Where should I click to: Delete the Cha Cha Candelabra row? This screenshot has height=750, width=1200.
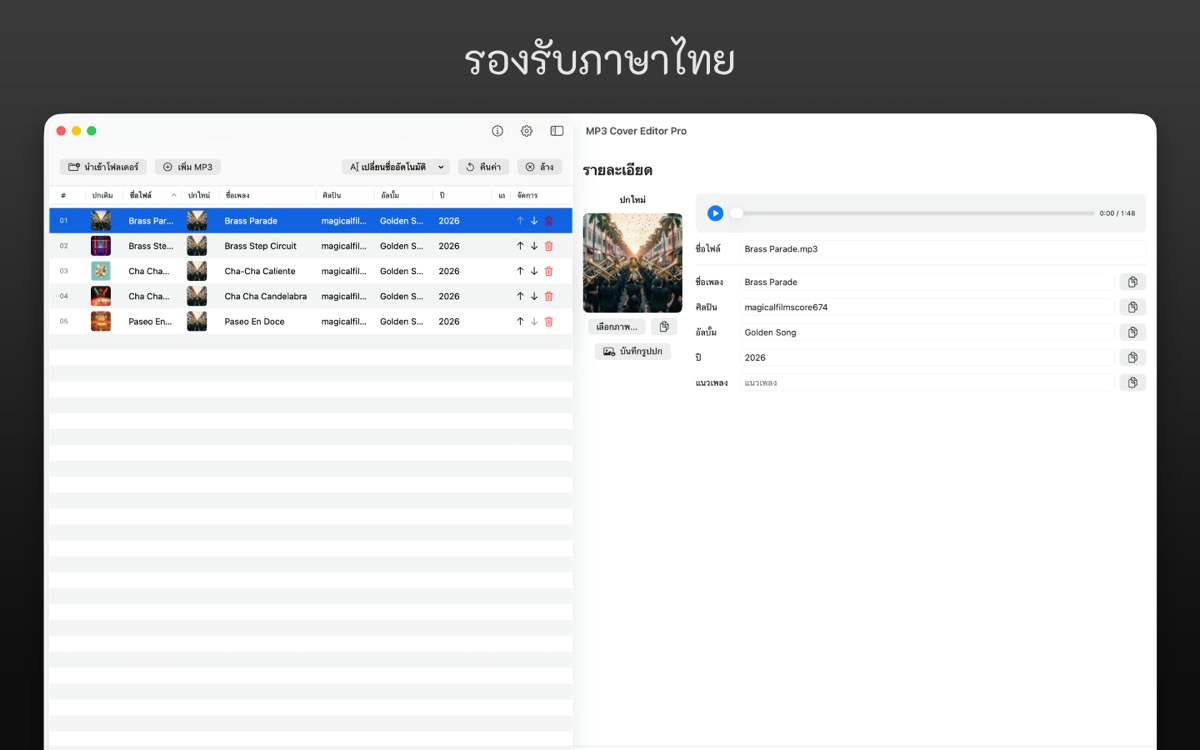[x=549, y=296]
